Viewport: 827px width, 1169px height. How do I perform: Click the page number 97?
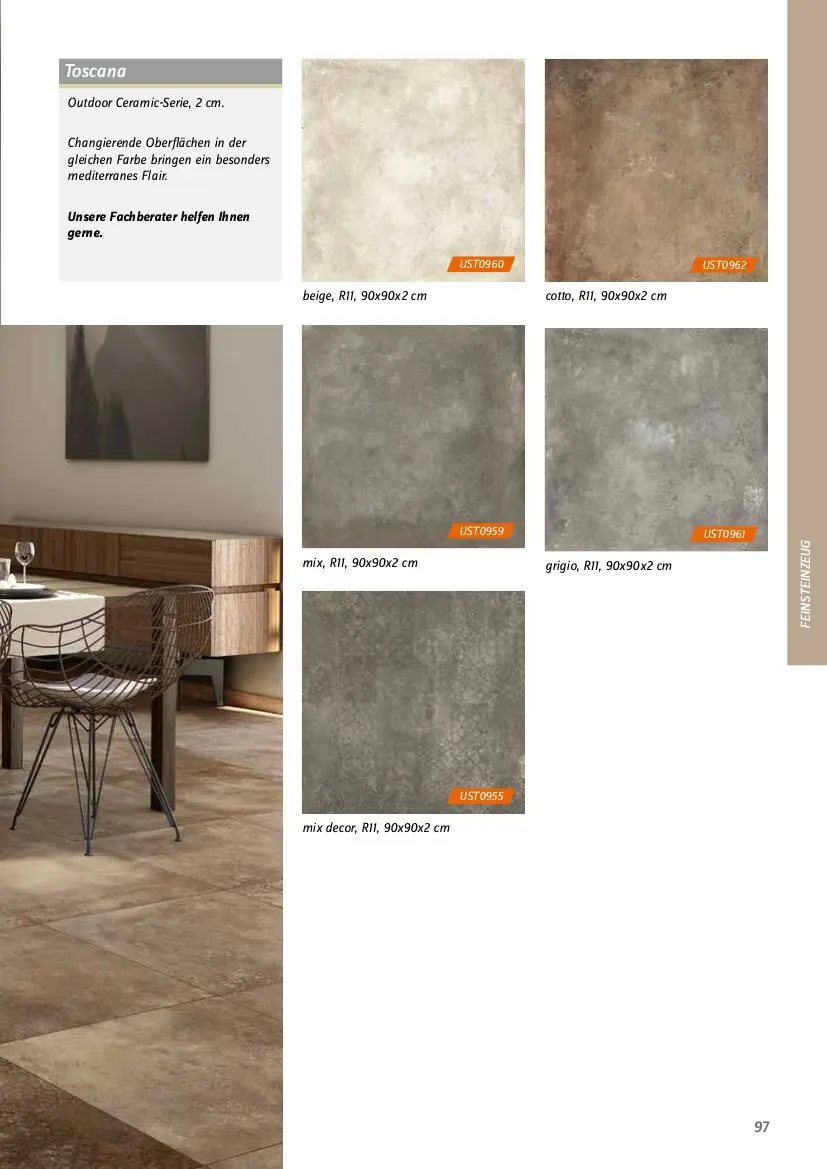coord(761,1127)
